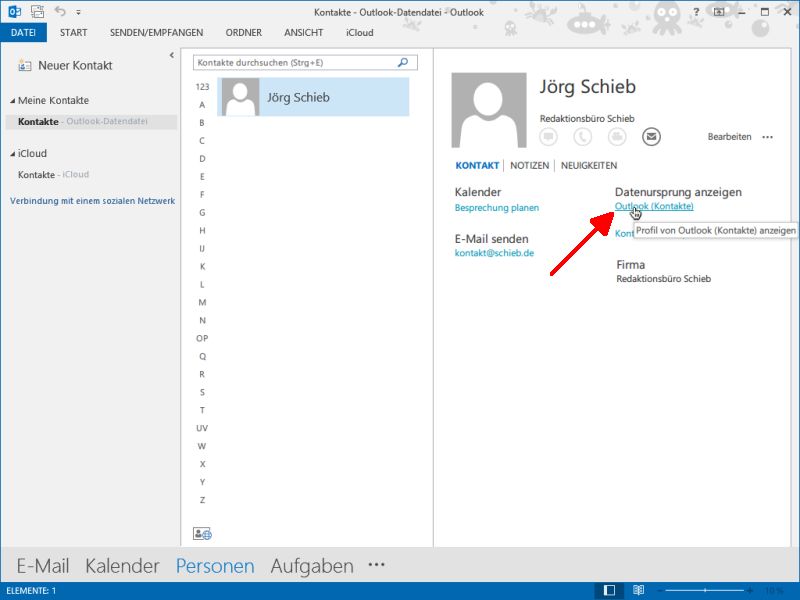Open Outlook help with the question mark
The height and width of the screenshot is (600, 800).
point(696,12)
